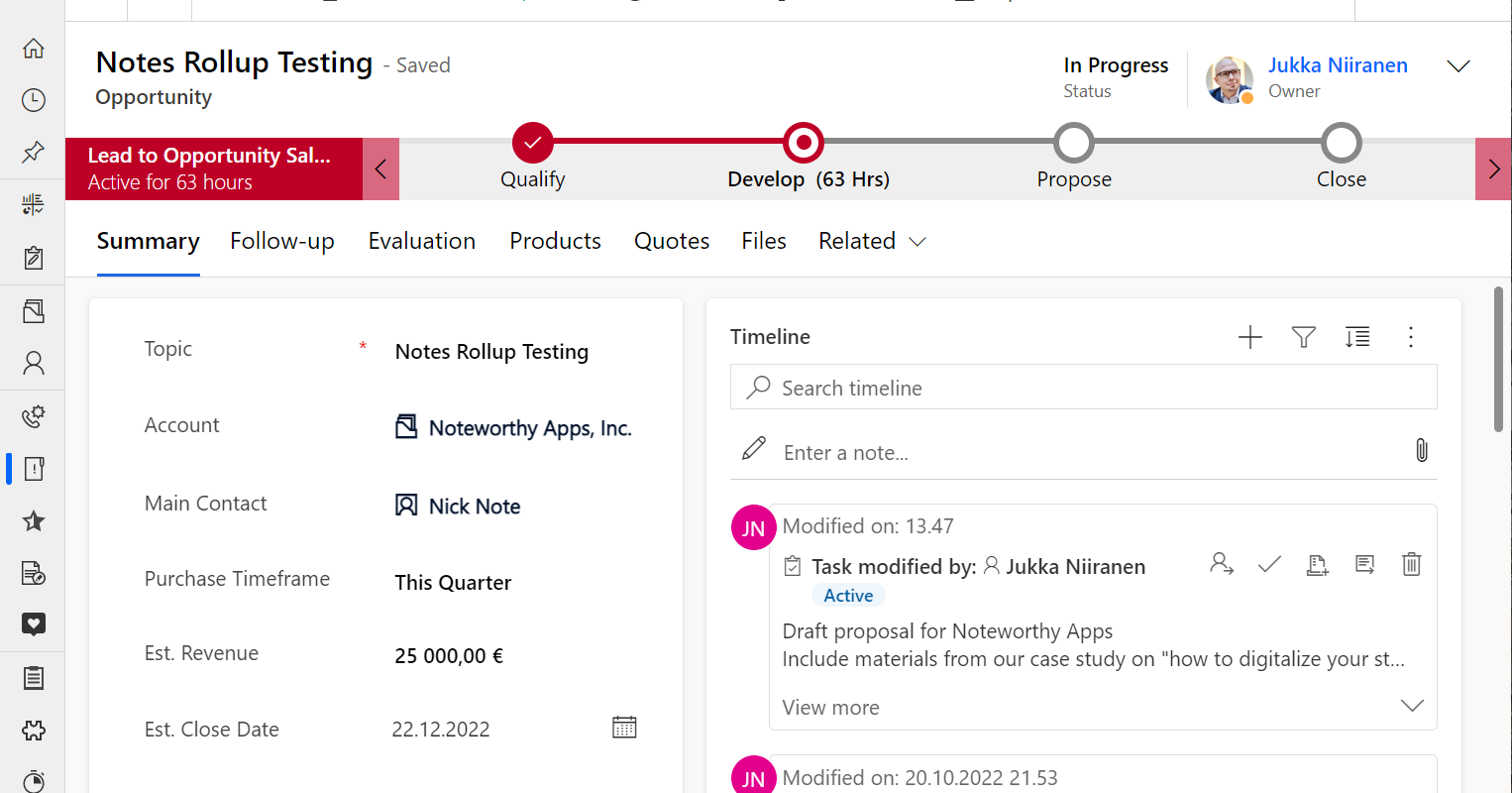Viewport: 1512px width, 793px height.
Task: Click the Jukka Niiranen owner link
Action: (x=1337, y=65)
